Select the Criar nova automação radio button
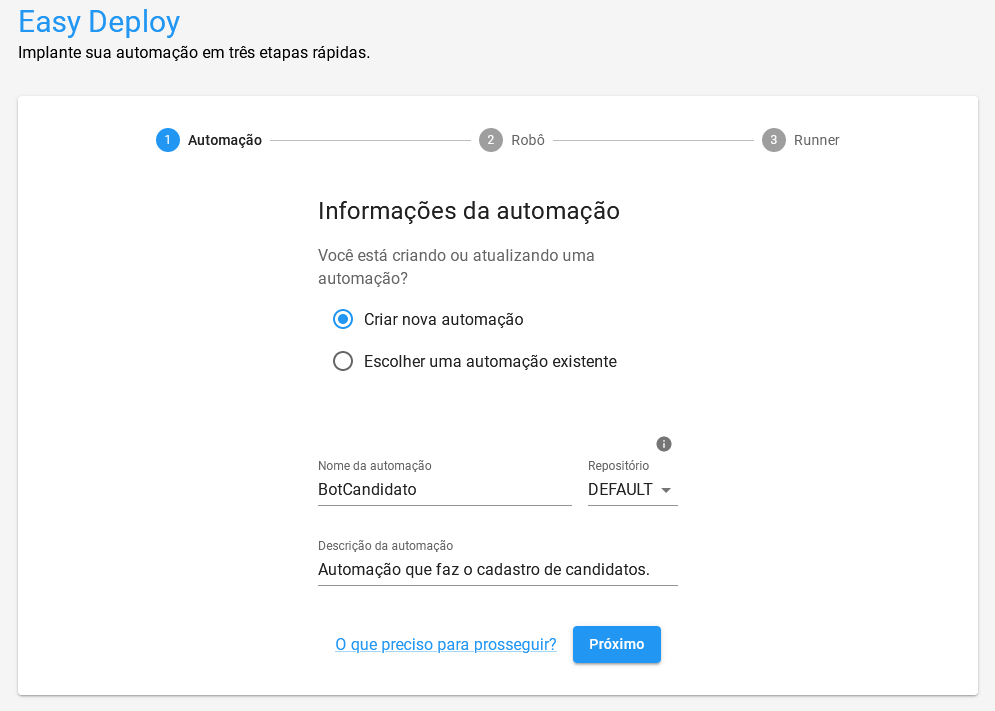 (x=343, y=320)
